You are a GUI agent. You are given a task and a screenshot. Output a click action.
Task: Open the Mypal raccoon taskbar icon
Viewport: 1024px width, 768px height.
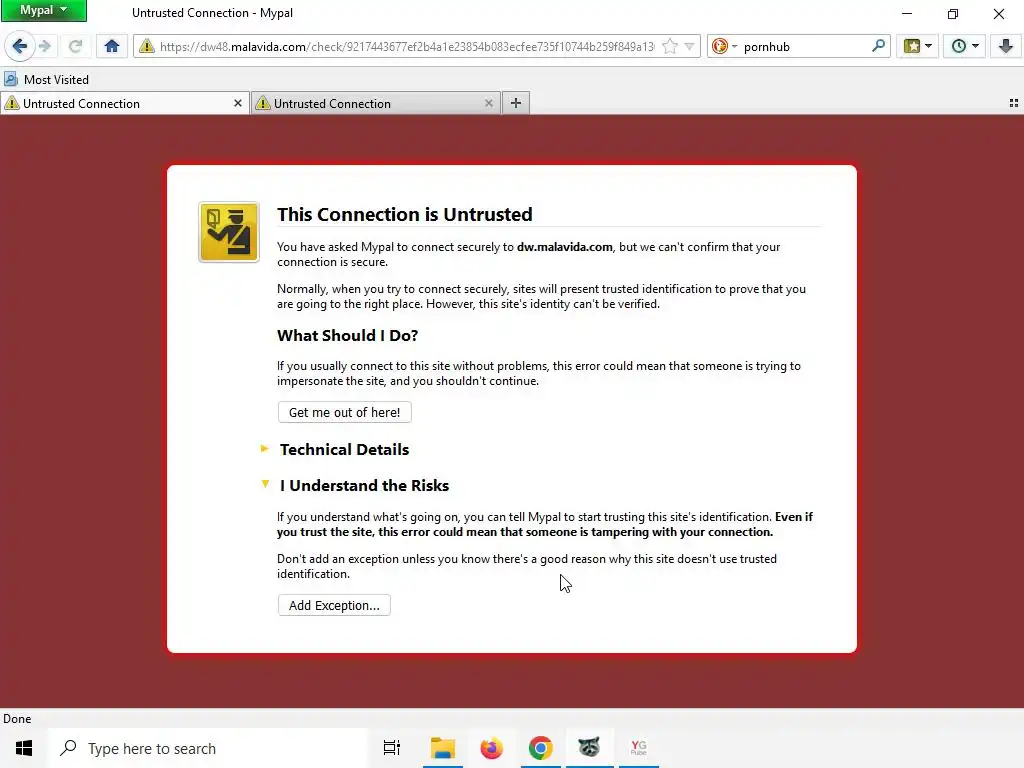(x=590, y=748)
